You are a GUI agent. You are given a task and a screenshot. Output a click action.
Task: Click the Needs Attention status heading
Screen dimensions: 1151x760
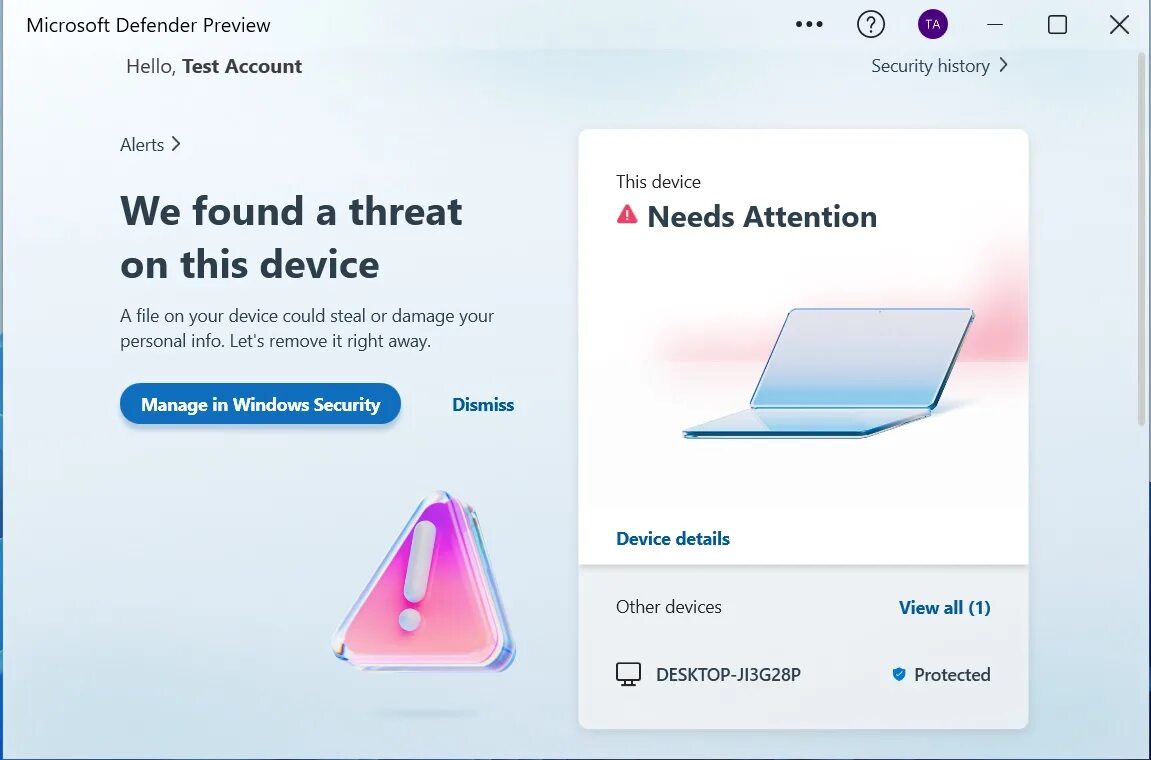tap(762, 217)
